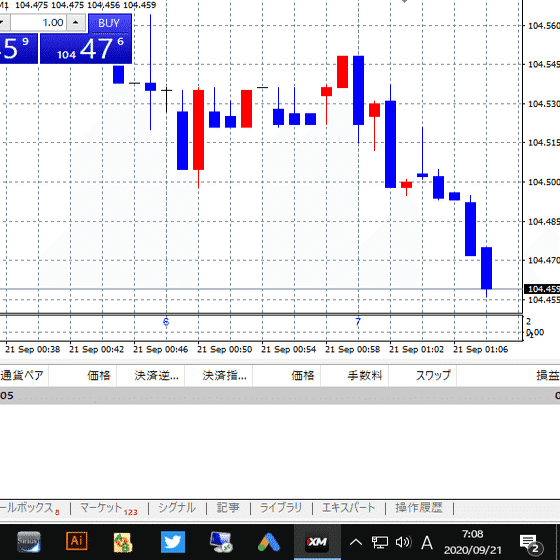Click the IME input mode A indicator

coord(427,543)
